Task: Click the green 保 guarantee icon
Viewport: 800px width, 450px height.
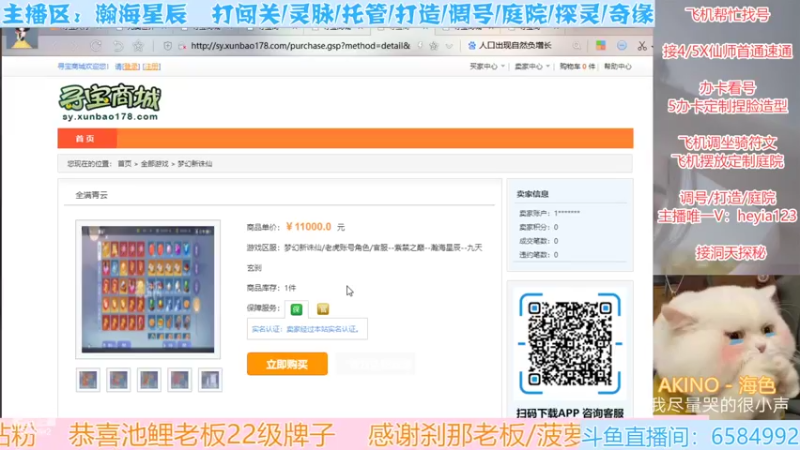Action: pos(296,309)
